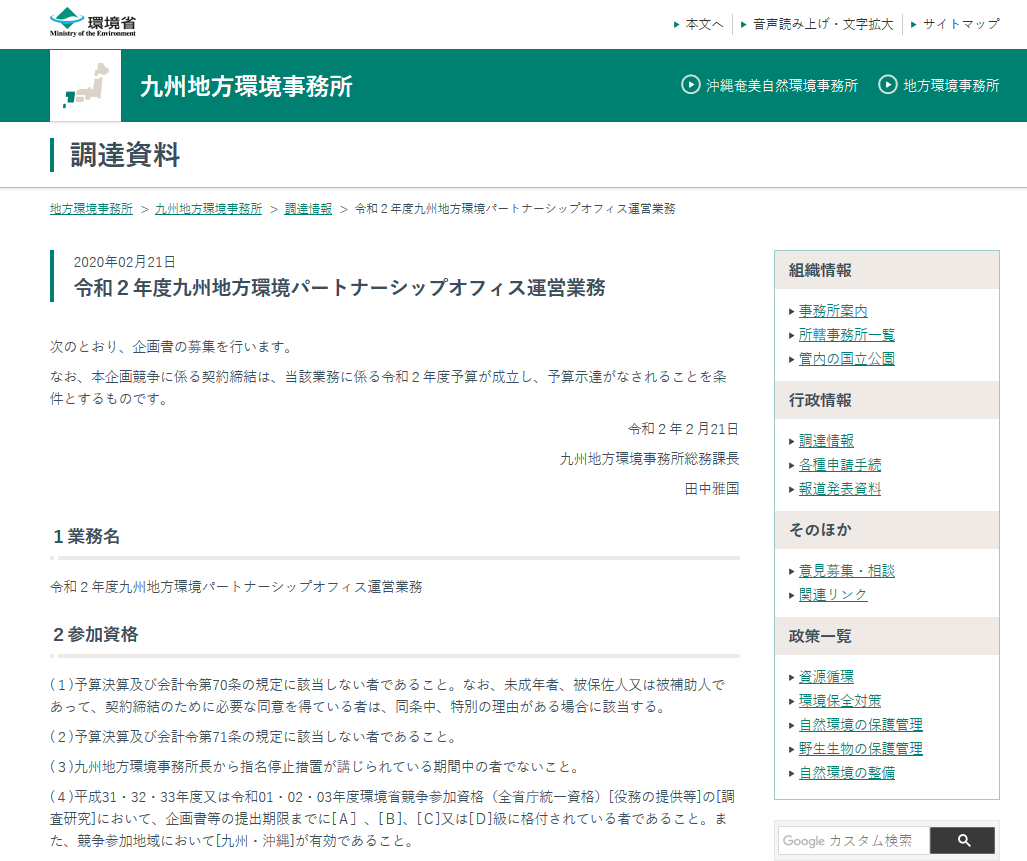Viewport: 1027px width, 861px height.
Task: Select the play icon beside 地方環境事務所
Action: tap(887, 85)
